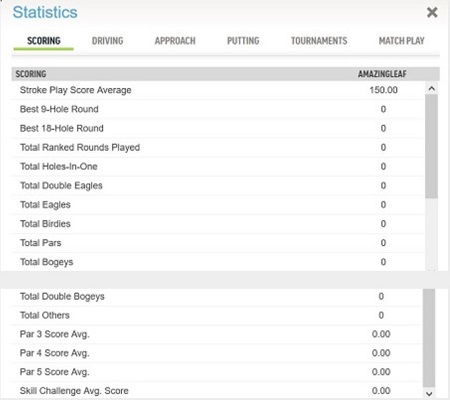Click the lower panel scrollbar thumb
450x400 pixels.
(x=429, y=338)
